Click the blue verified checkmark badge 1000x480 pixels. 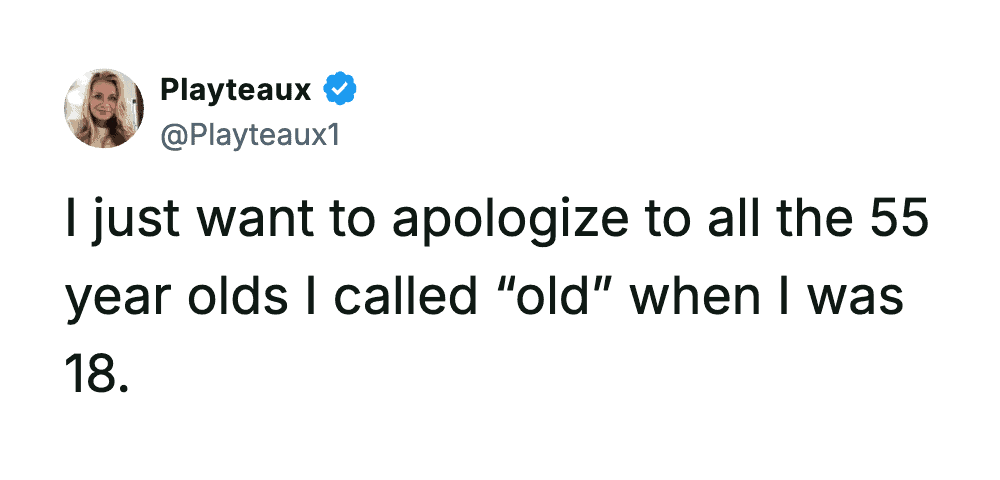pyautogui.click(x=343, y=91)
